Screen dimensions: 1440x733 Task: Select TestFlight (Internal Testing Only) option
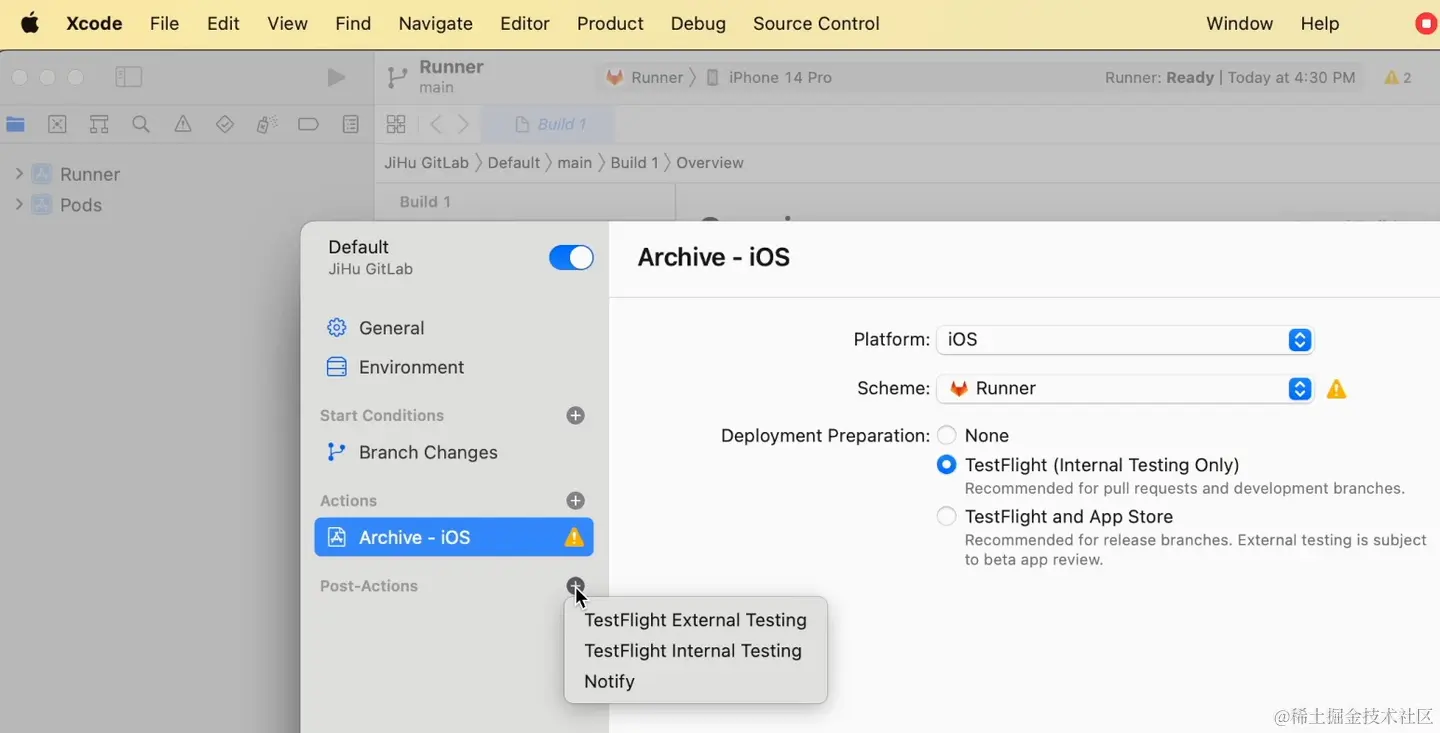946,465
